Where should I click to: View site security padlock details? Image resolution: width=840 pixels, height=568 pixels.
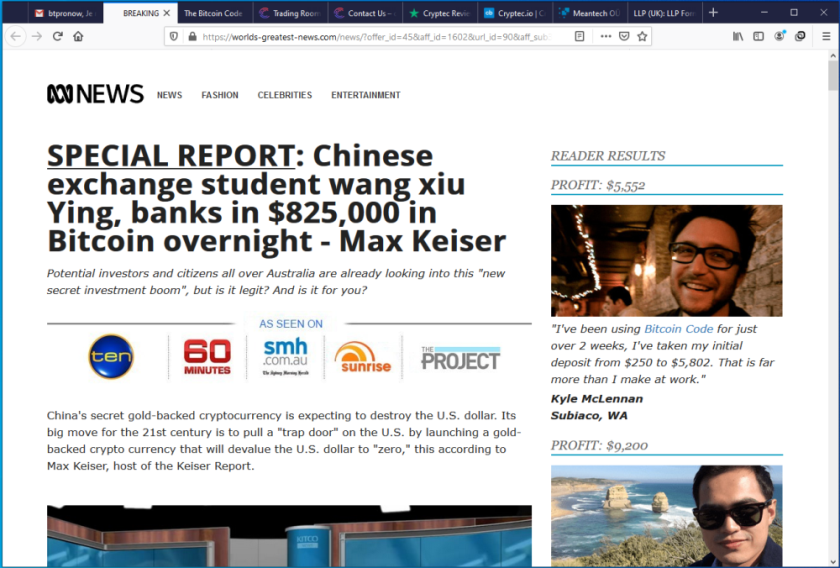pos(192,36)
